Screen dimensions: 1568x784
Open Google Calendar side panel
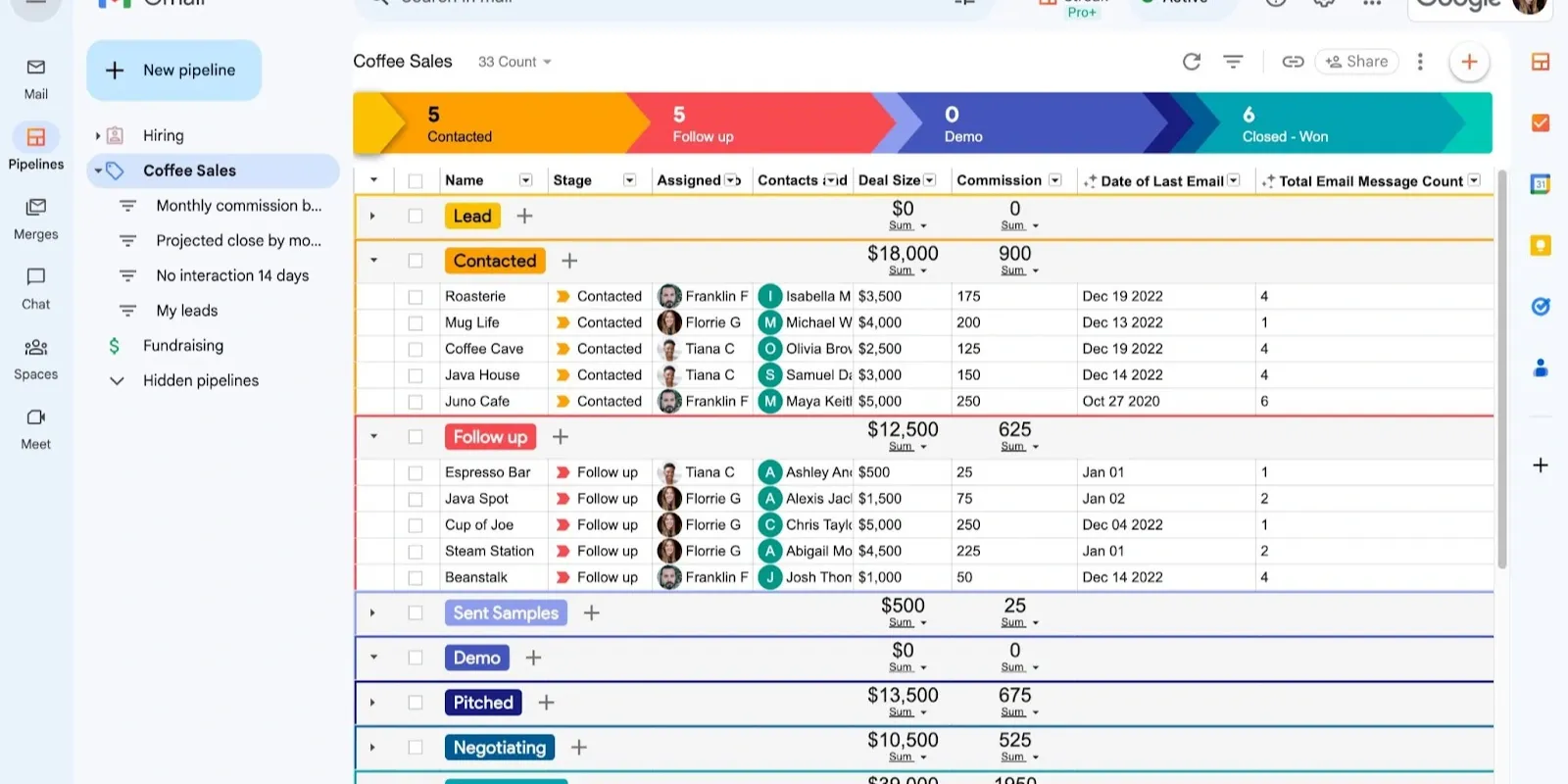(x=1541, y=183)
